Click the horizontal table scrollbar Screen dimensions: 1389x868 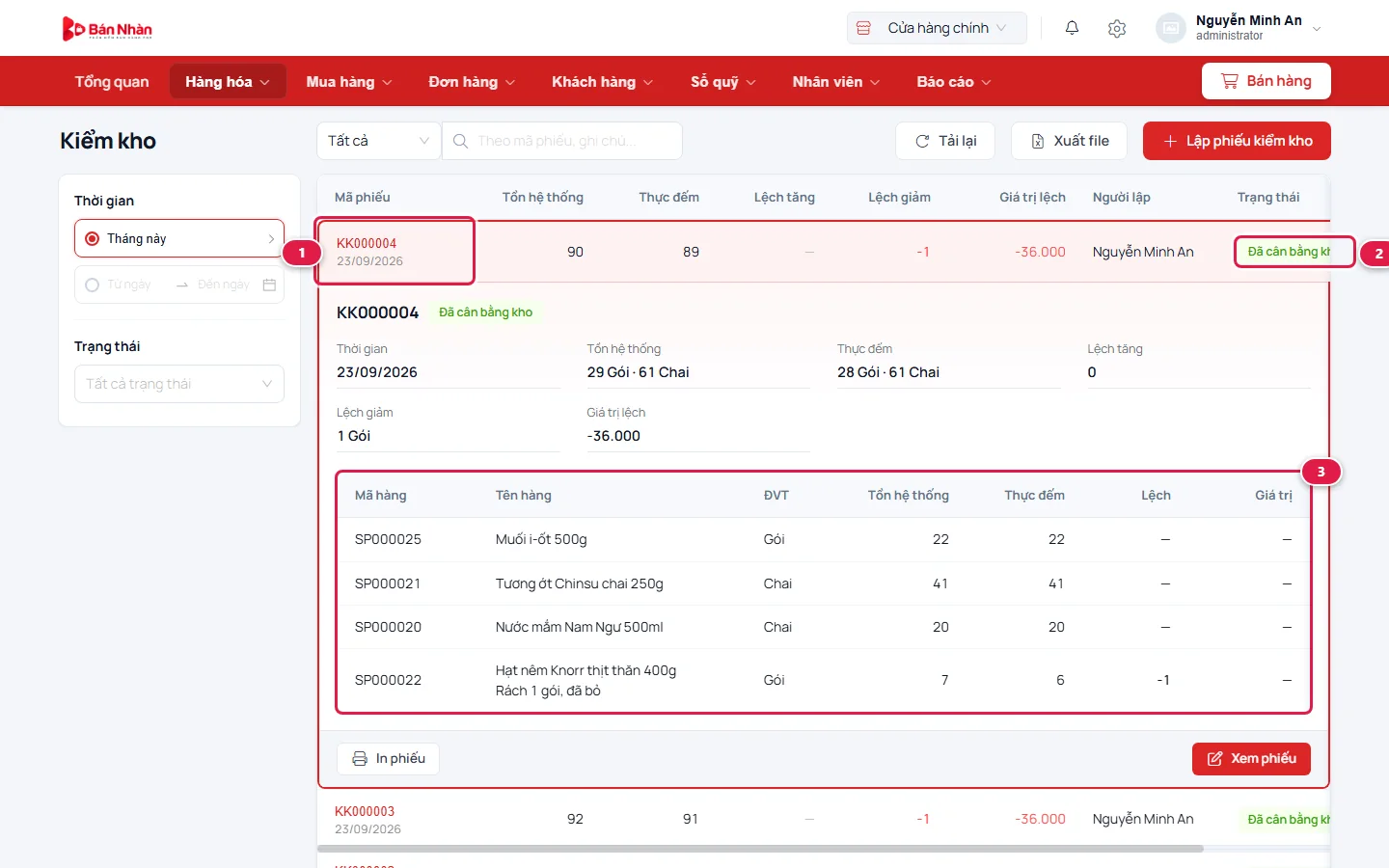click(760, 849)
